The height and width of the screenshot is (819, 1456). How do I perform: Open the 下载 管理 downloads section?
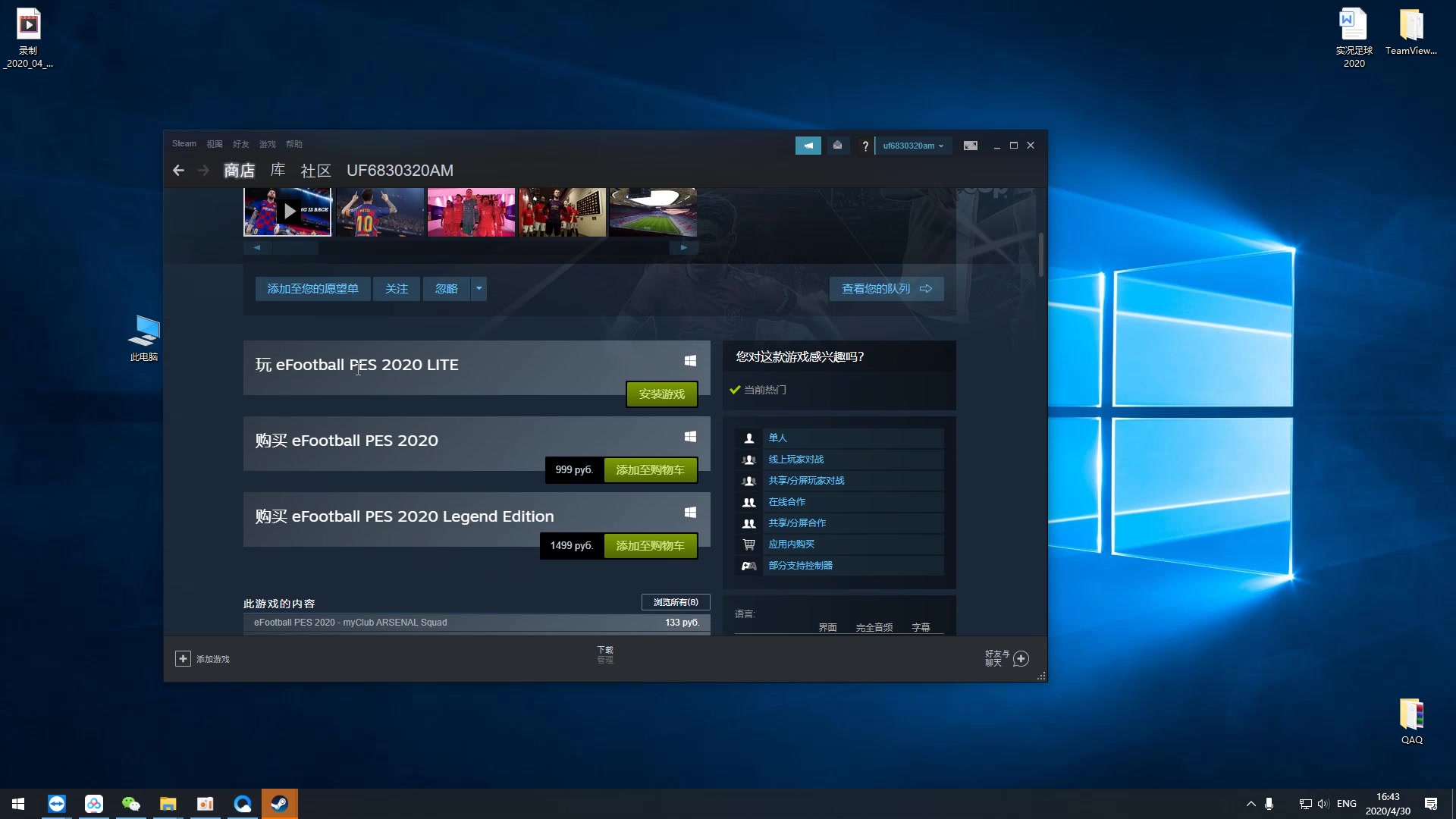point(605,655)
